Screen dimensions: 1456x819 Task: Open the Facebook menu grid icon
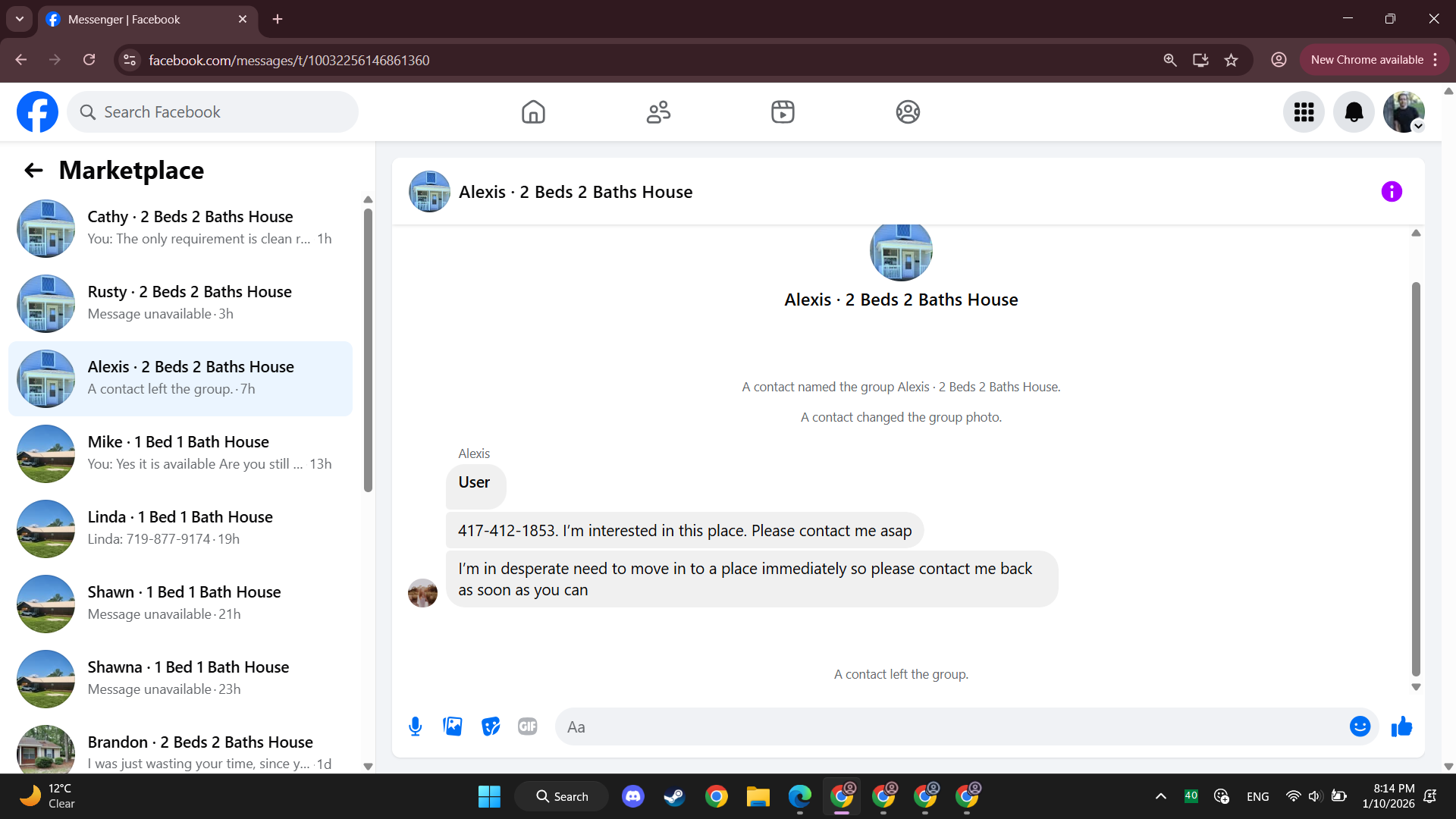1304,112
